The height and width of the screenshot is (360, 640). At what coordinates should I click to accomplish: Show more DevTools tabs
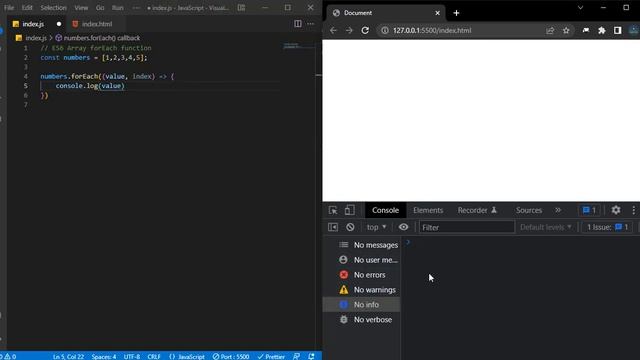click(x=558, y=210)
